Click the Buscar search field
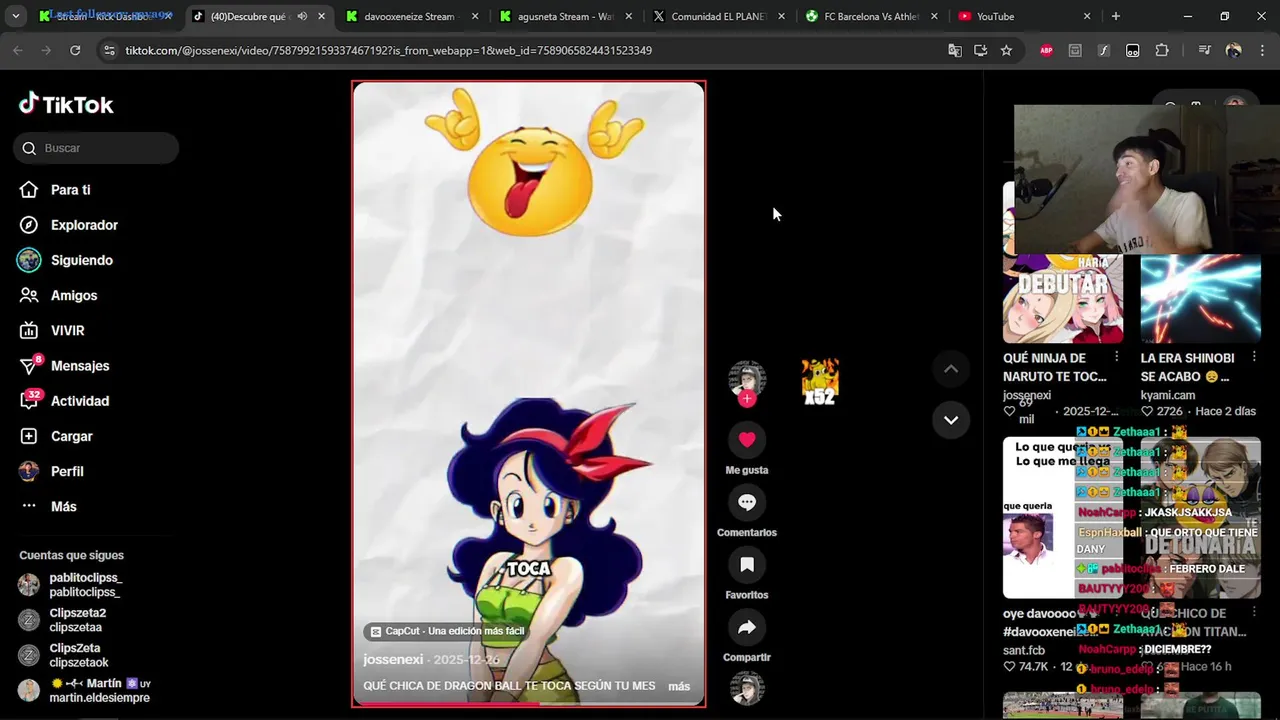Viewport: 1280px width, 720px height. click(x=96, y=148)
